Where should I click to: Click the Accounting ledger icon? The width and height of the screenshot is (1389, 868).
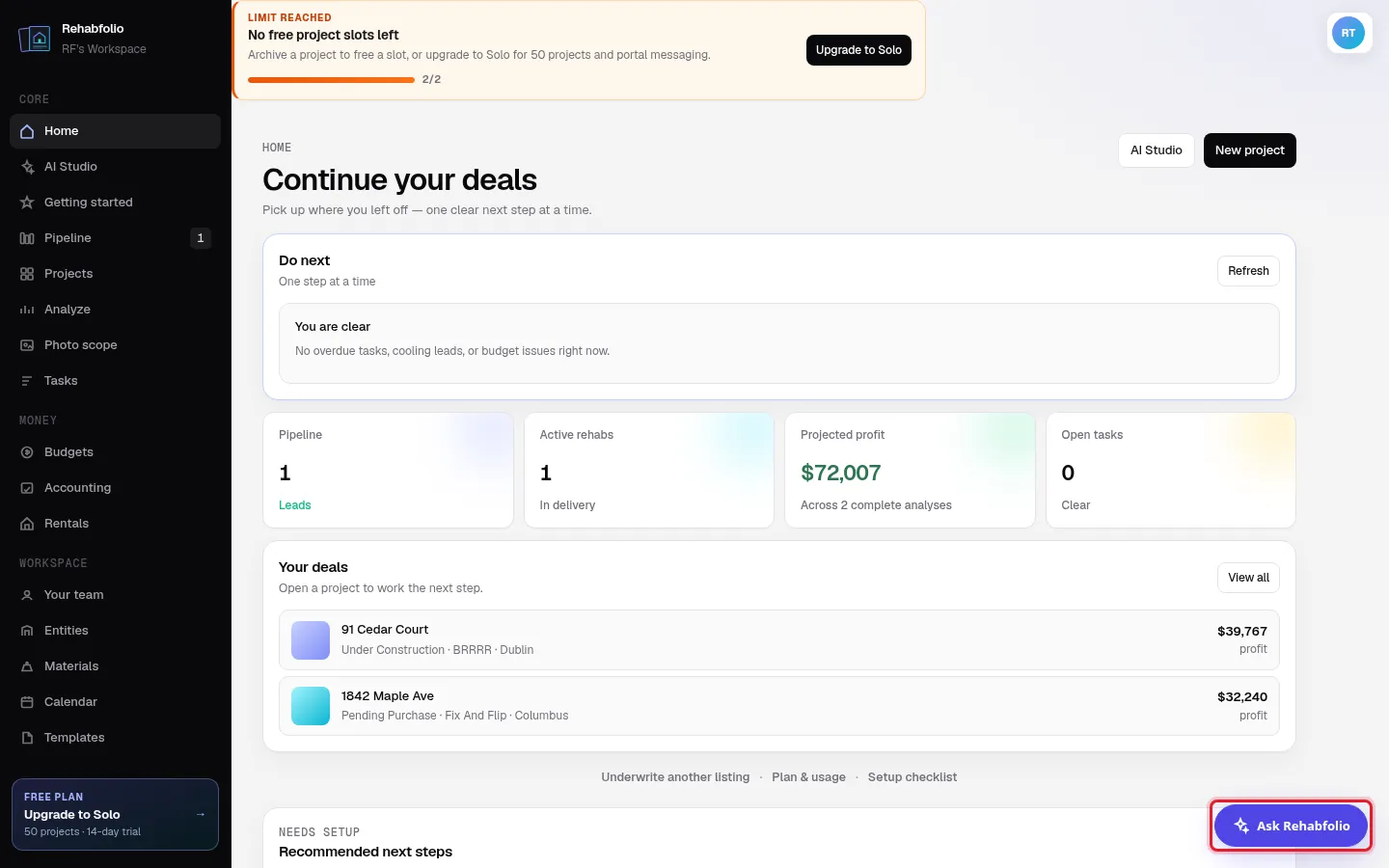[27, 488]
